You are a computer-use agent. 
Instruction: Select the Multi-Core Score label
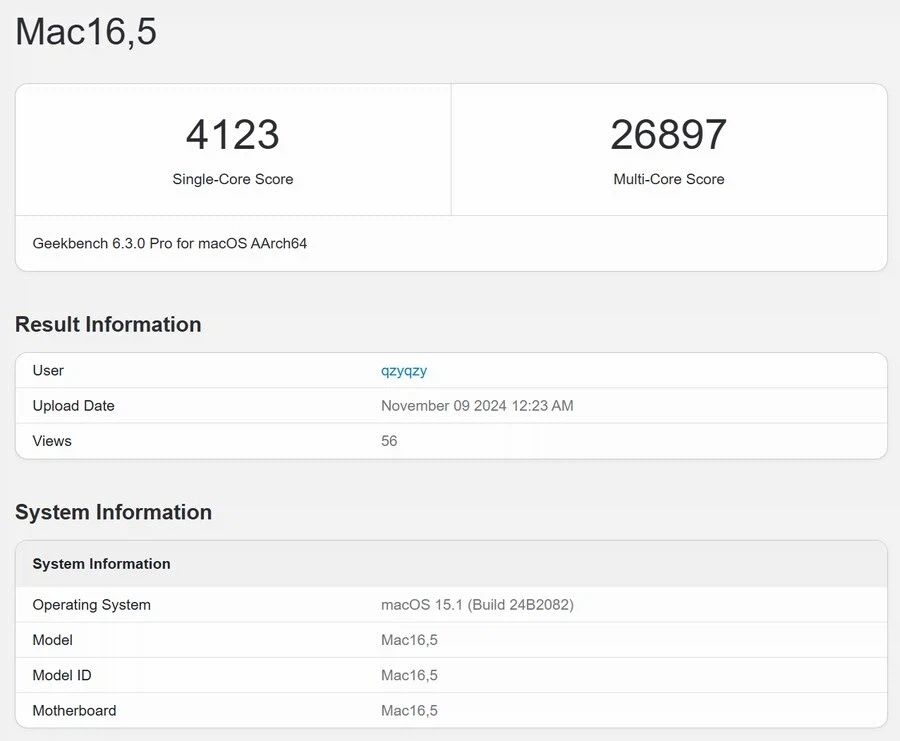coord(668,179)
